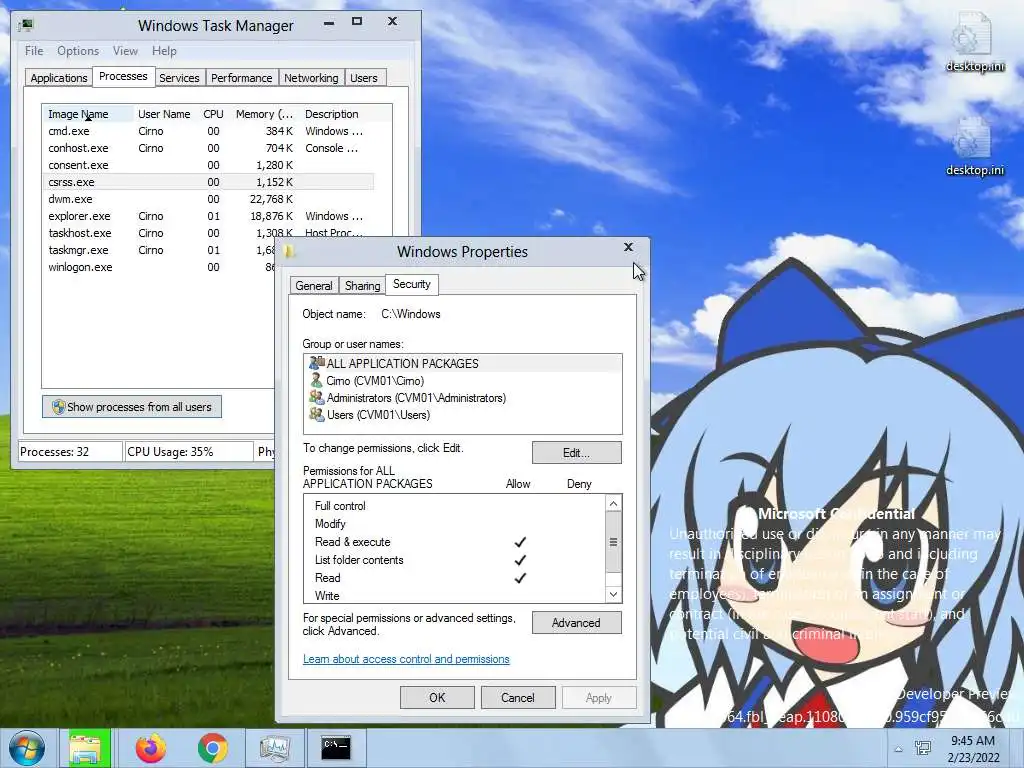Click the Advanced button
Screen dimensions: 1024x768
click(x=576, y=623)
